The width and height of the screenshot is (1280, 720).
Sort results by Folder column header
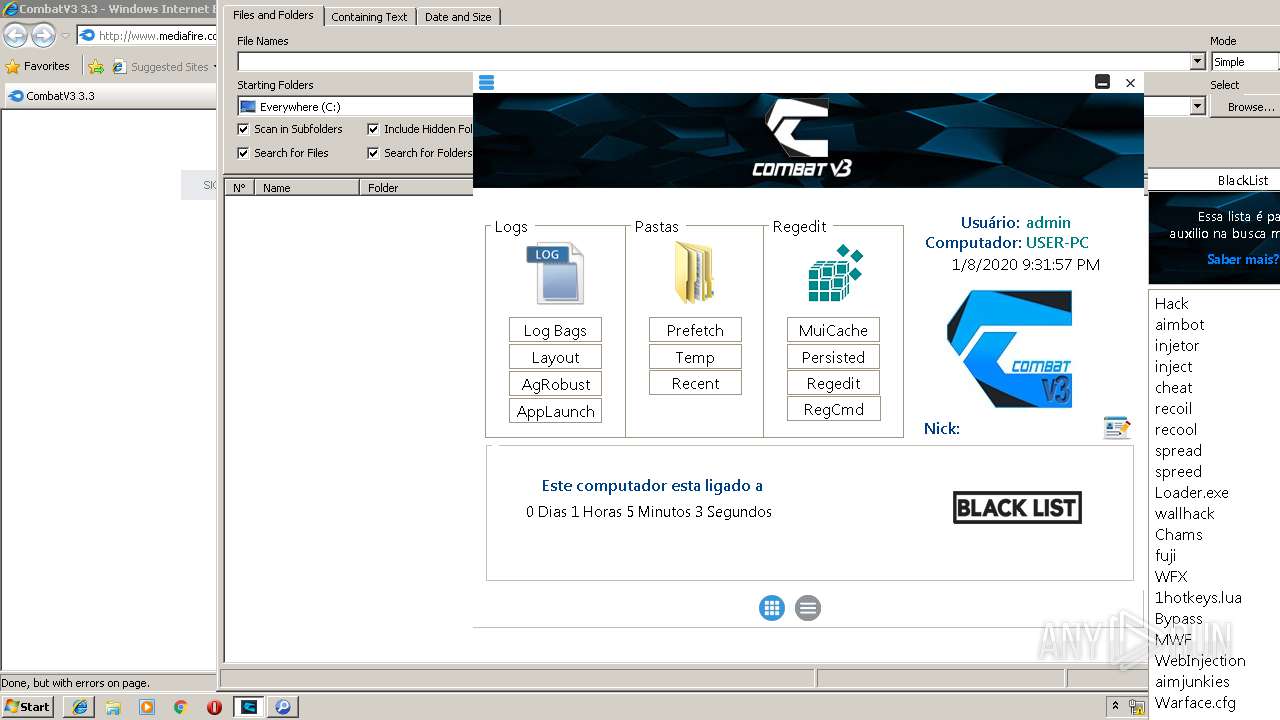[x=415, y=187]
